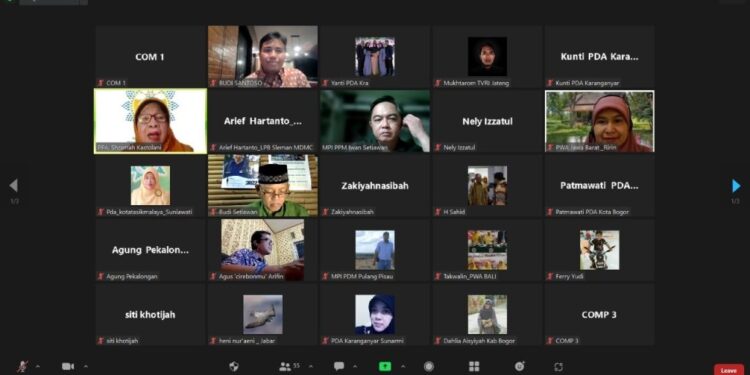
Task: Click Mukhtarom TVRI Jateng profile picture
Action: [x=487, y=56]
